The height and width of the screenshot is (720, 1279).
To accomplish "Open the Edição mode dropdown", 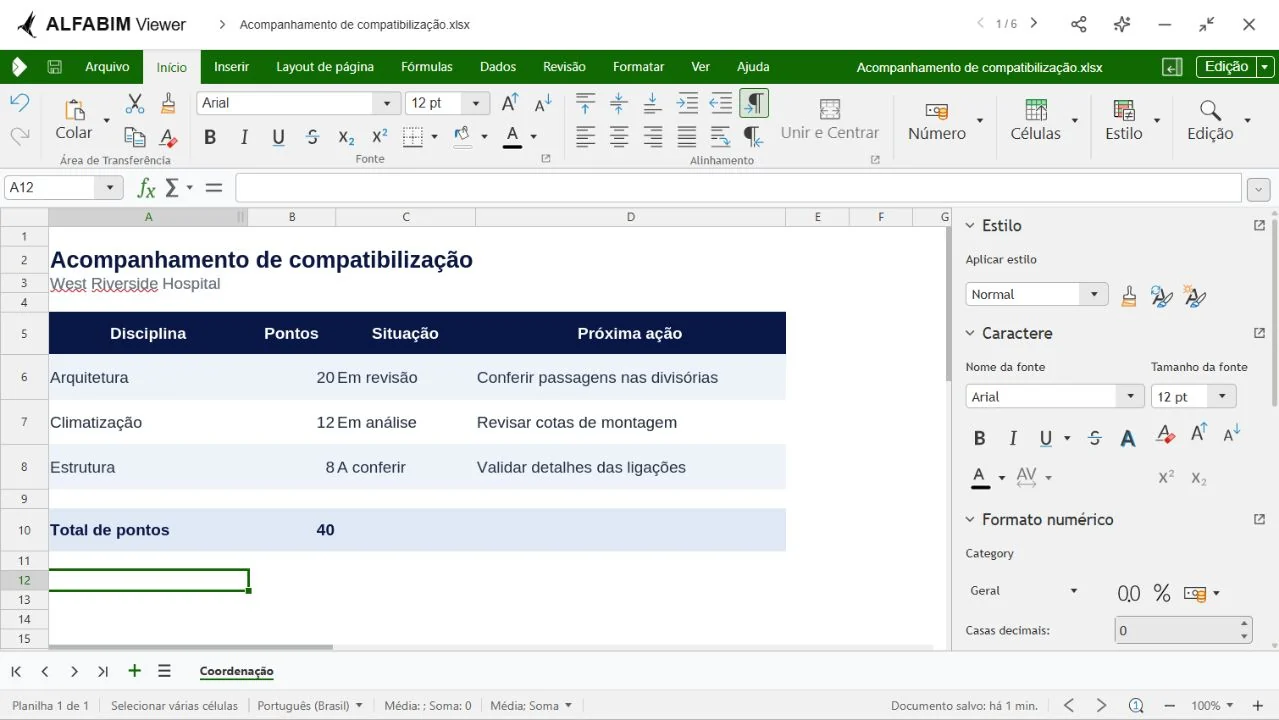I will click(x=1265, y=67).
